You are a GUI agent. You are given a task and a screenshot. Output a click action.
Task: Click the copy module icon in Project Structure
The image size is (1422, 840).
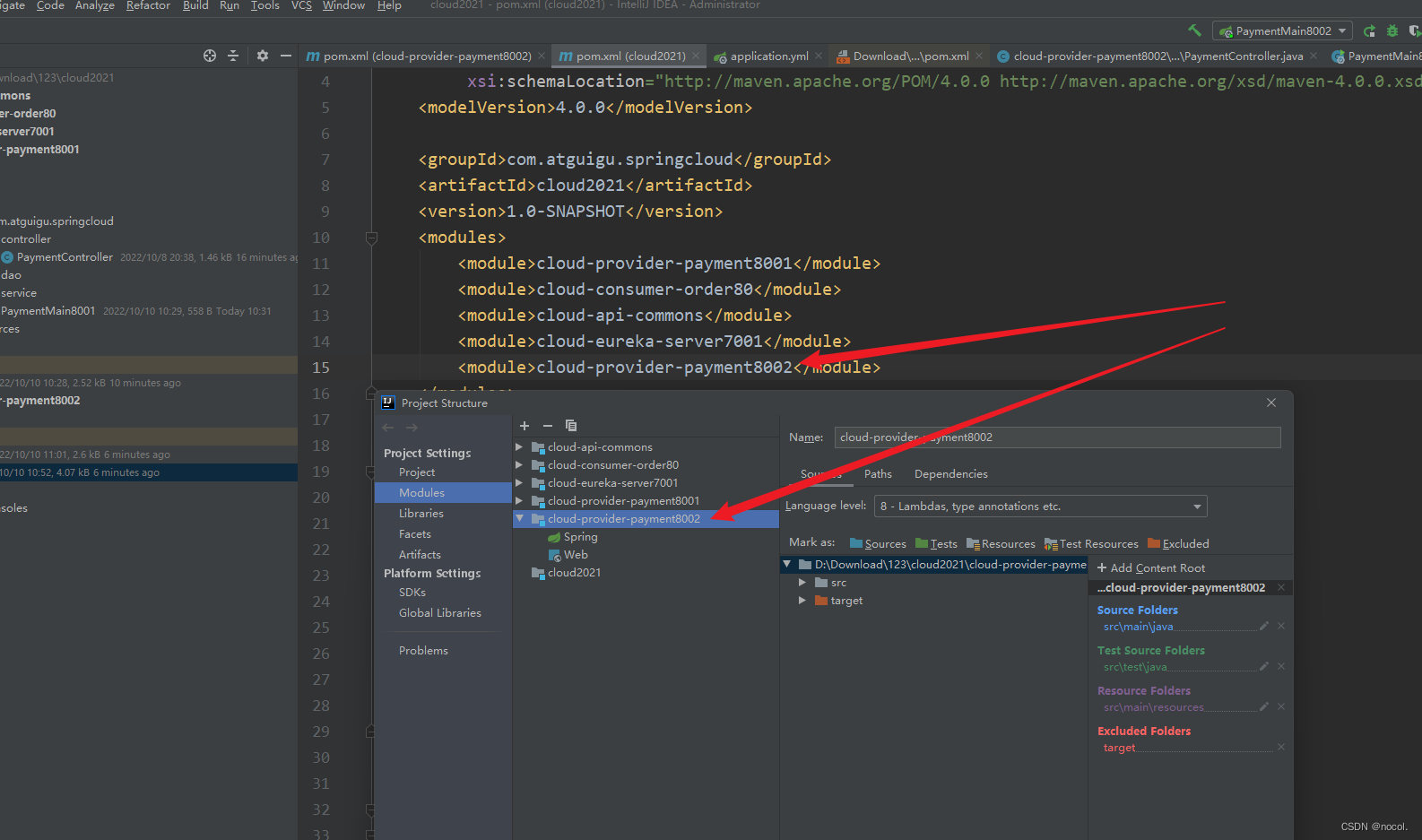coord(571,426)
